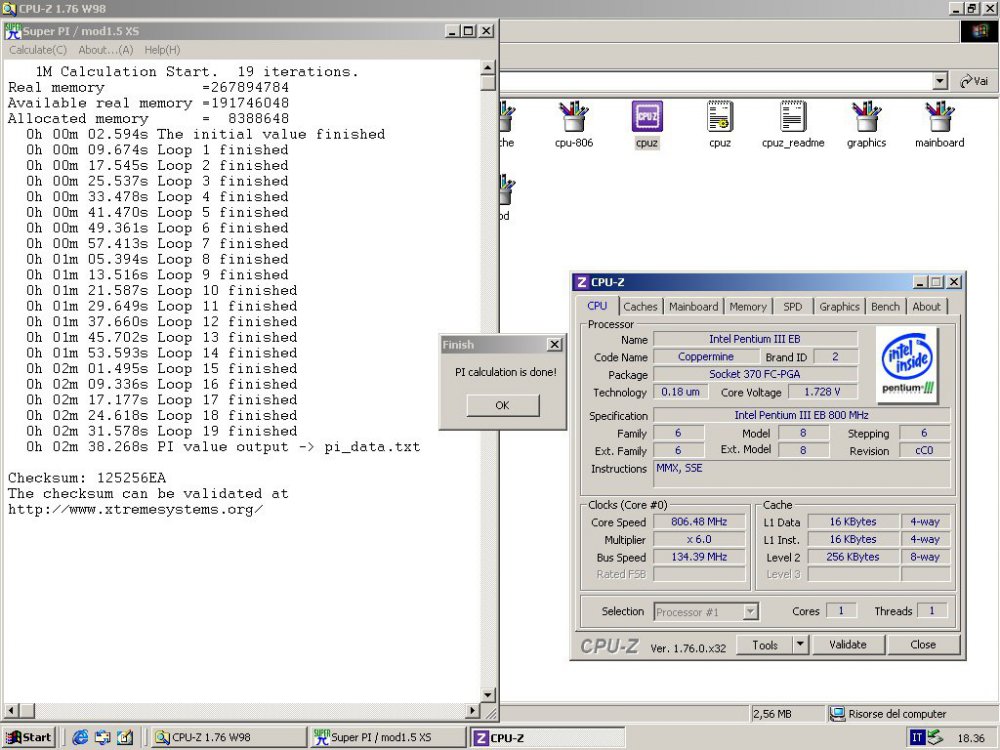Open the Calculate menu in Super PI

37,49
